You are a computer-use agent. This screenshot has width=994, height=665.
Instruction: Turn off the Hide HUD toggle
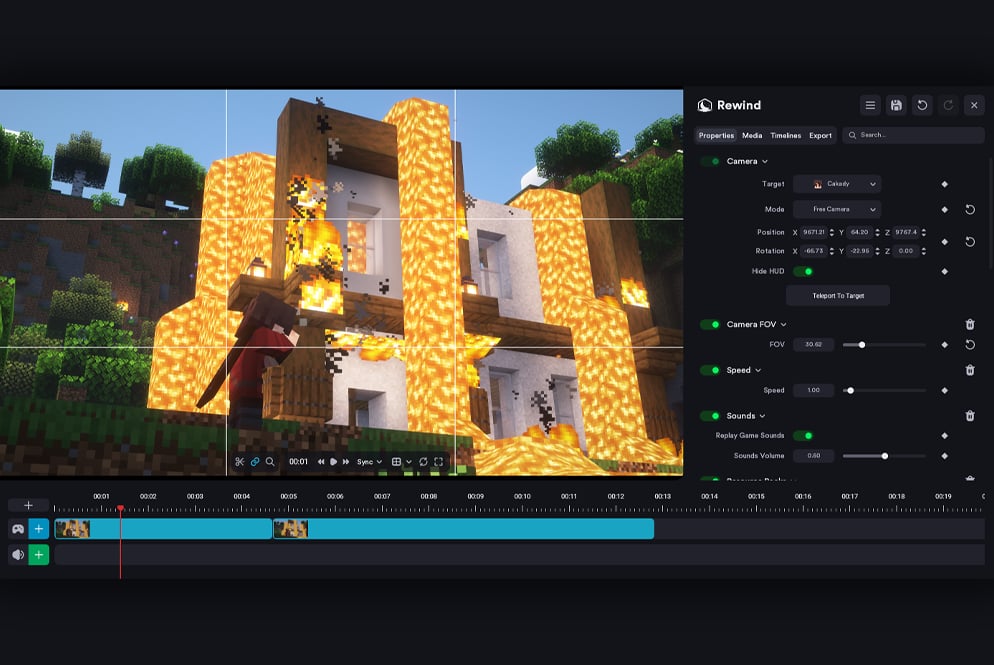pyautogui.click(x=807, y=270)
